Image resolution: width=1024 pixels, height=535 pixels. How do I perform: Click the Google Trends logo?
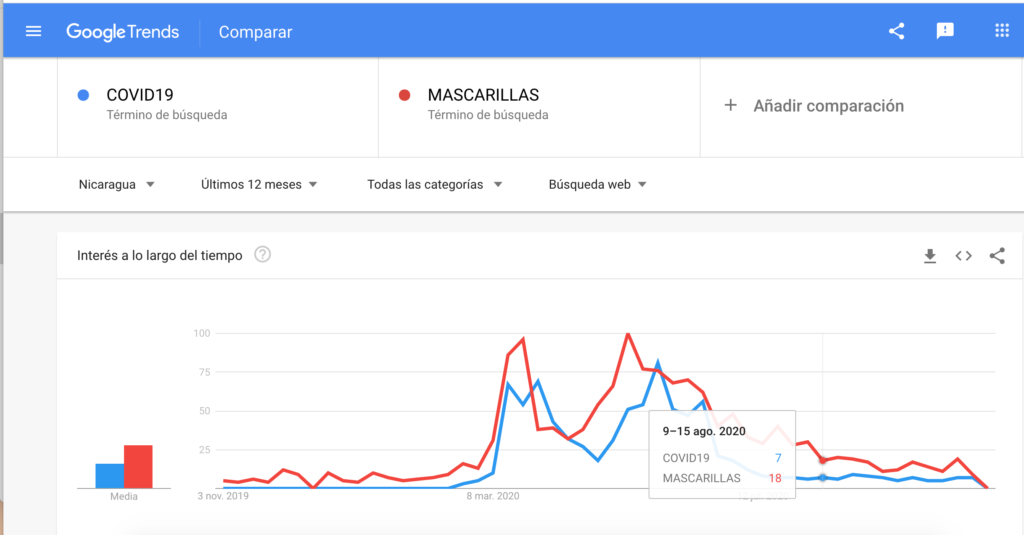123,32
